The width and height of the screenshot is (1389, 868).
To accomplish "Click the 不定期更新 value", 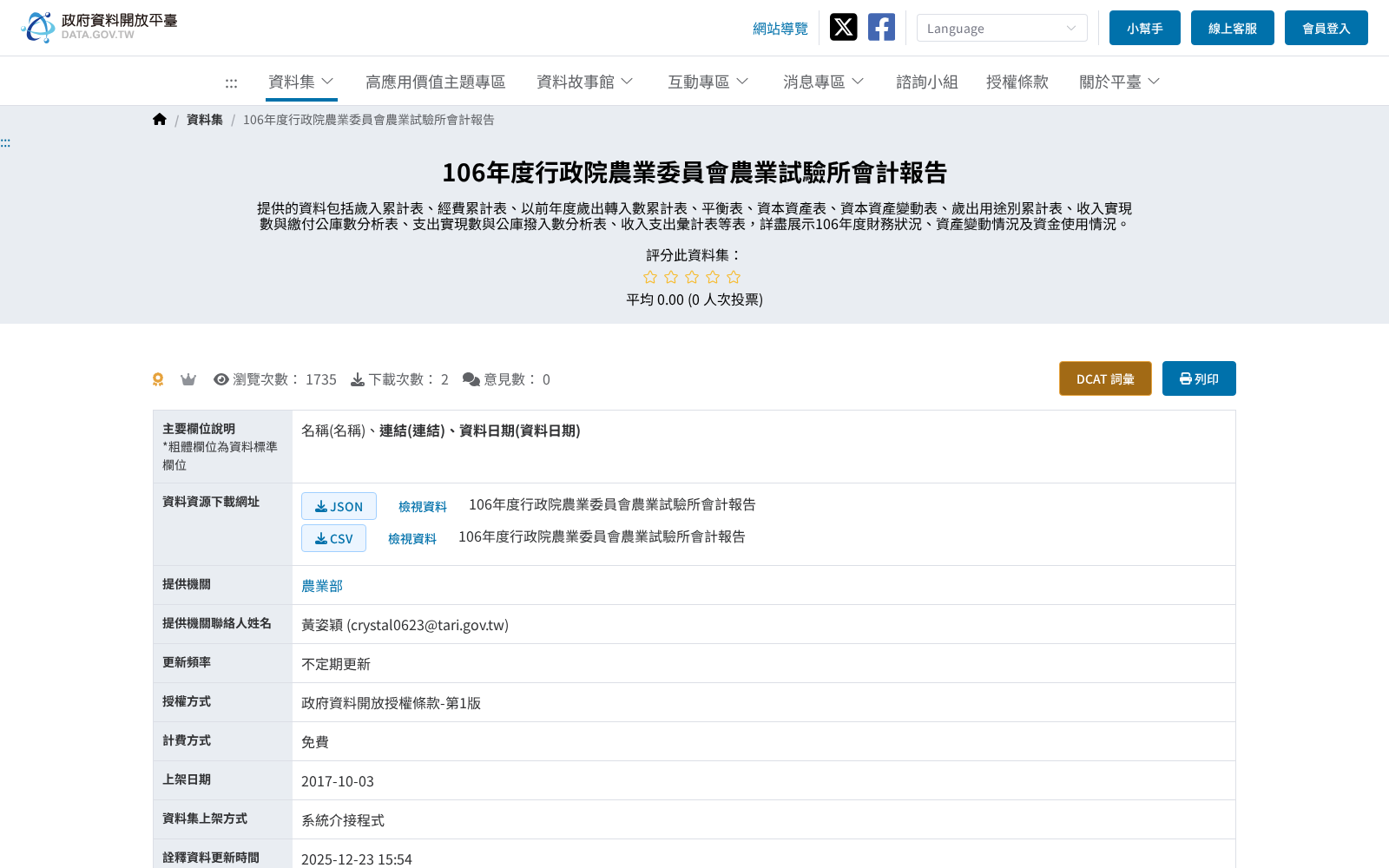I will pos(336,664).
